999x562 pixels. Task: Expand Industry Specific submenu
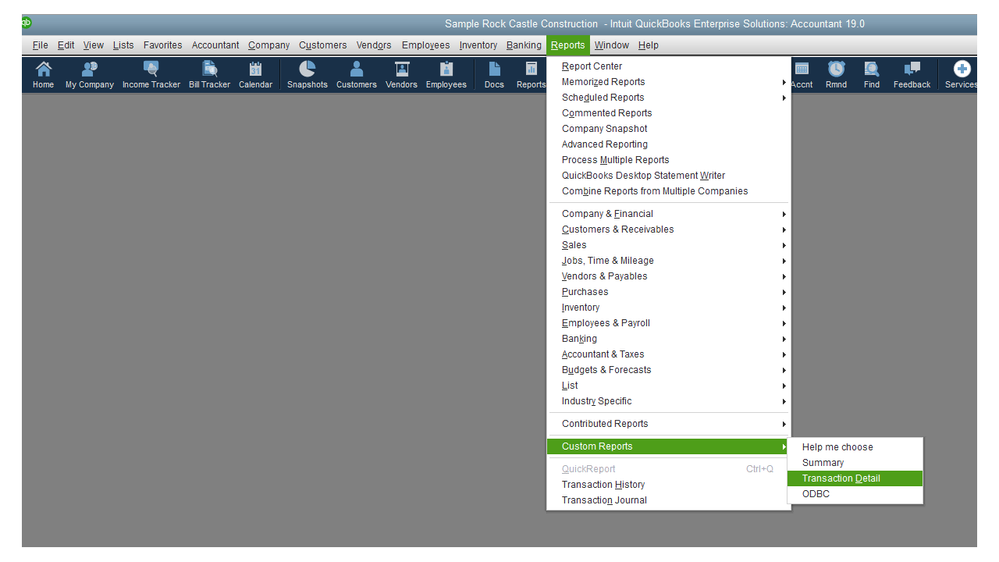click(x=669, y=401)
